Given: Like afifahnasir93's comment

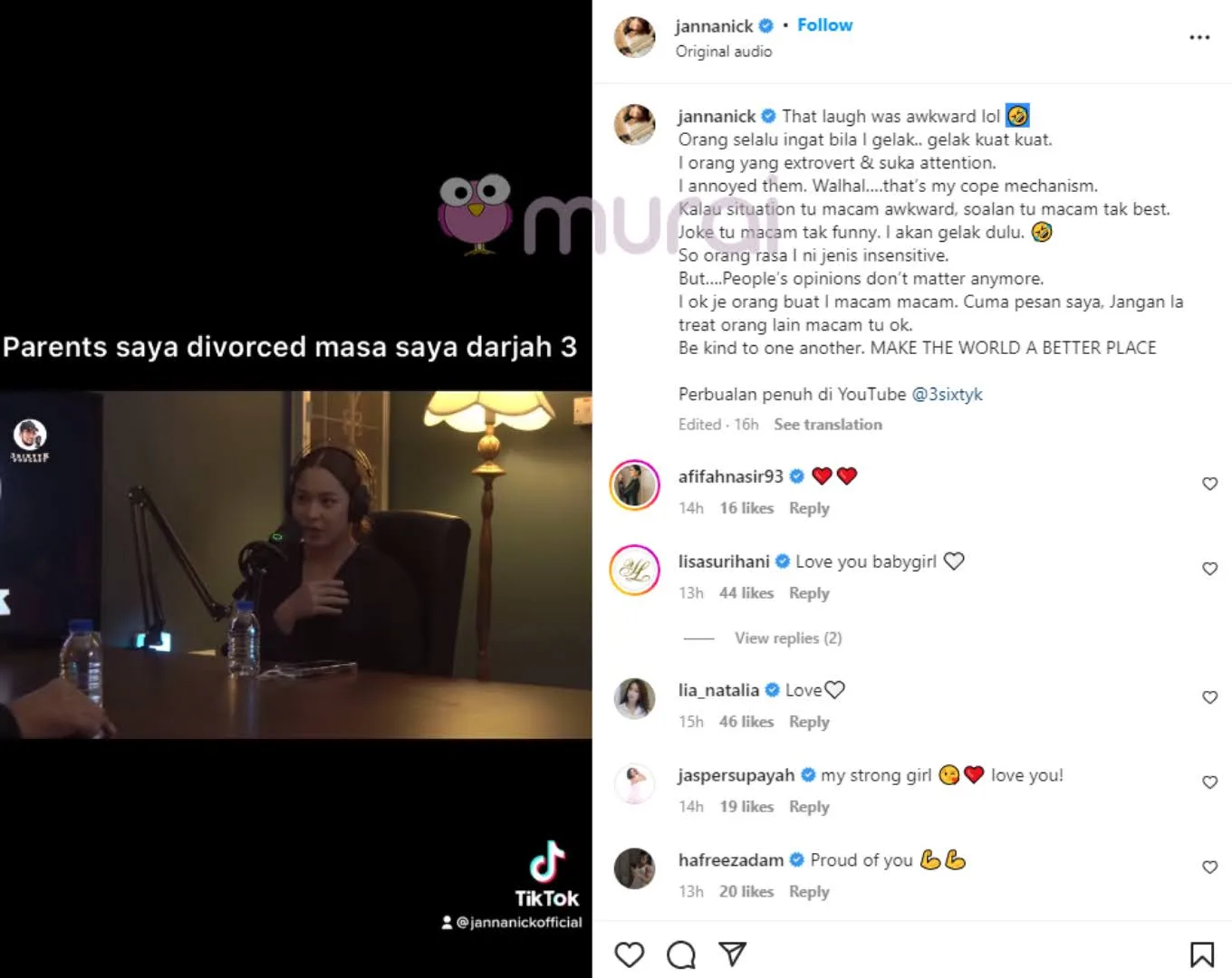Looking at the screenshot, I should pyautogui.click(x=1209, y=484).
